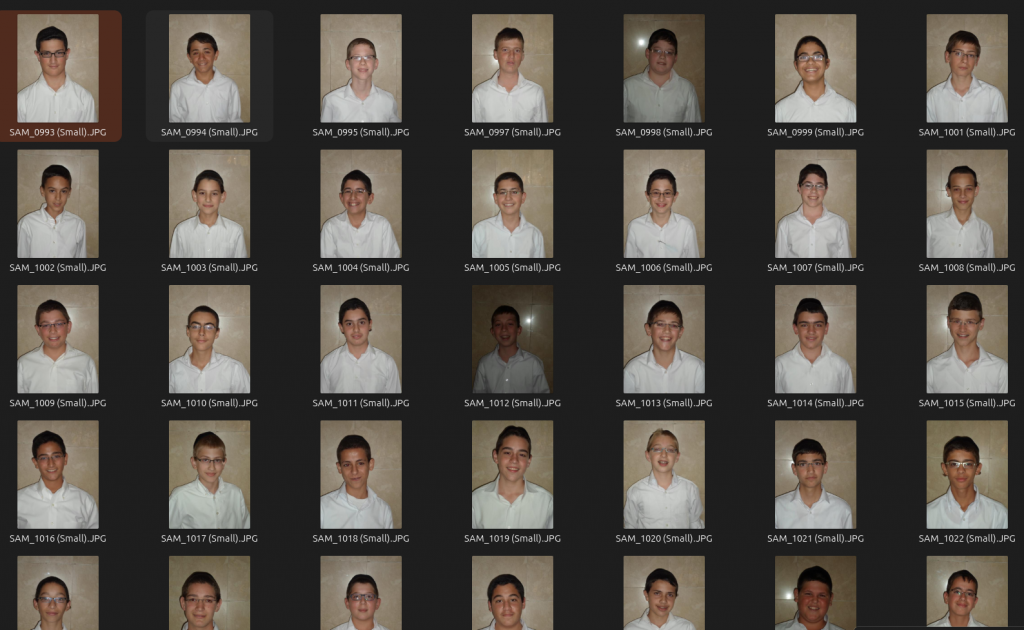
Task: Select the SAM_1021 (Small).JPG photo thumbnail
Action: coord(816,475)
